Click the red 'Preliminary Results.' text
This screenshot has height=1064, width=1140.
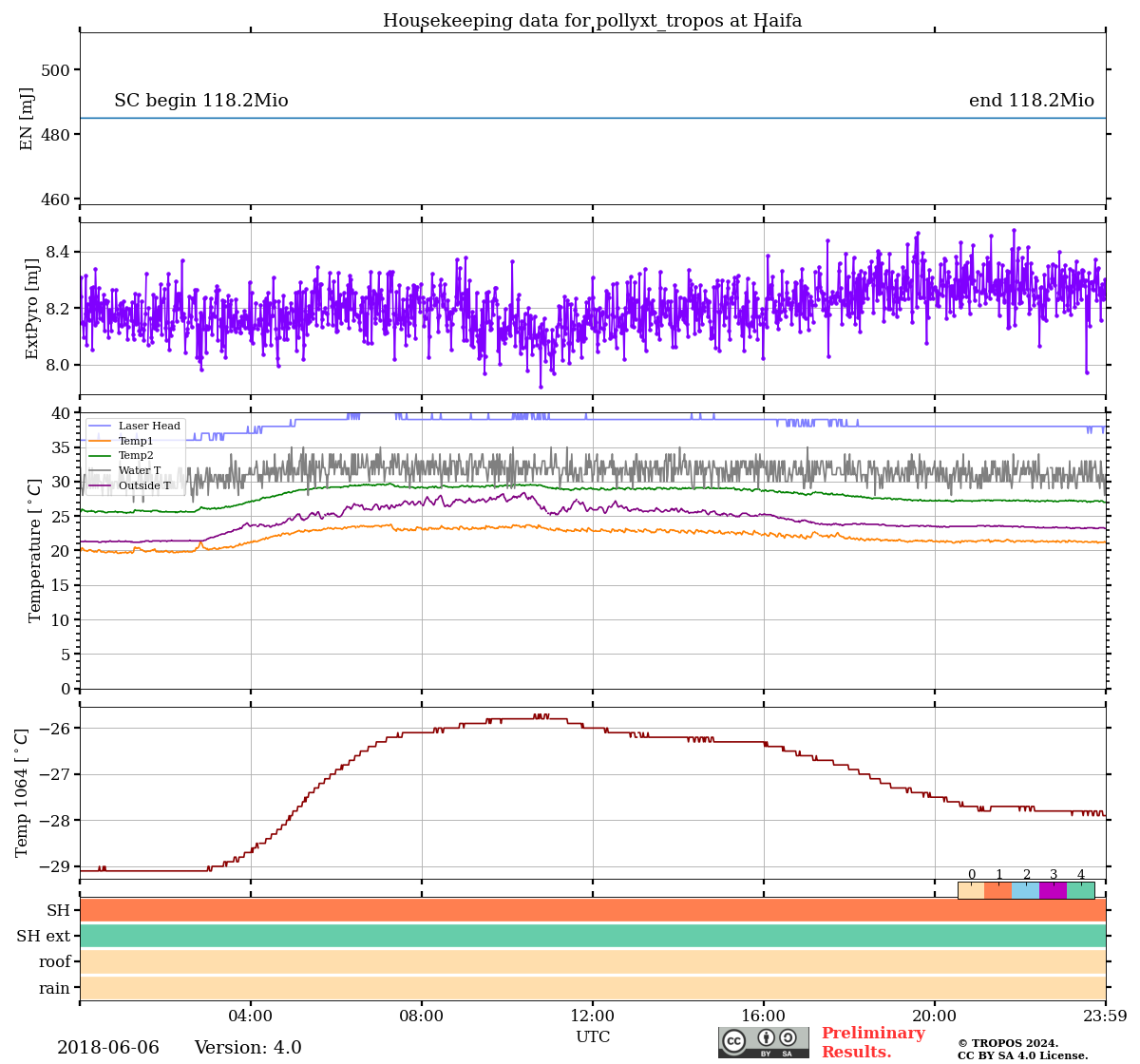tap(873, 1042)
